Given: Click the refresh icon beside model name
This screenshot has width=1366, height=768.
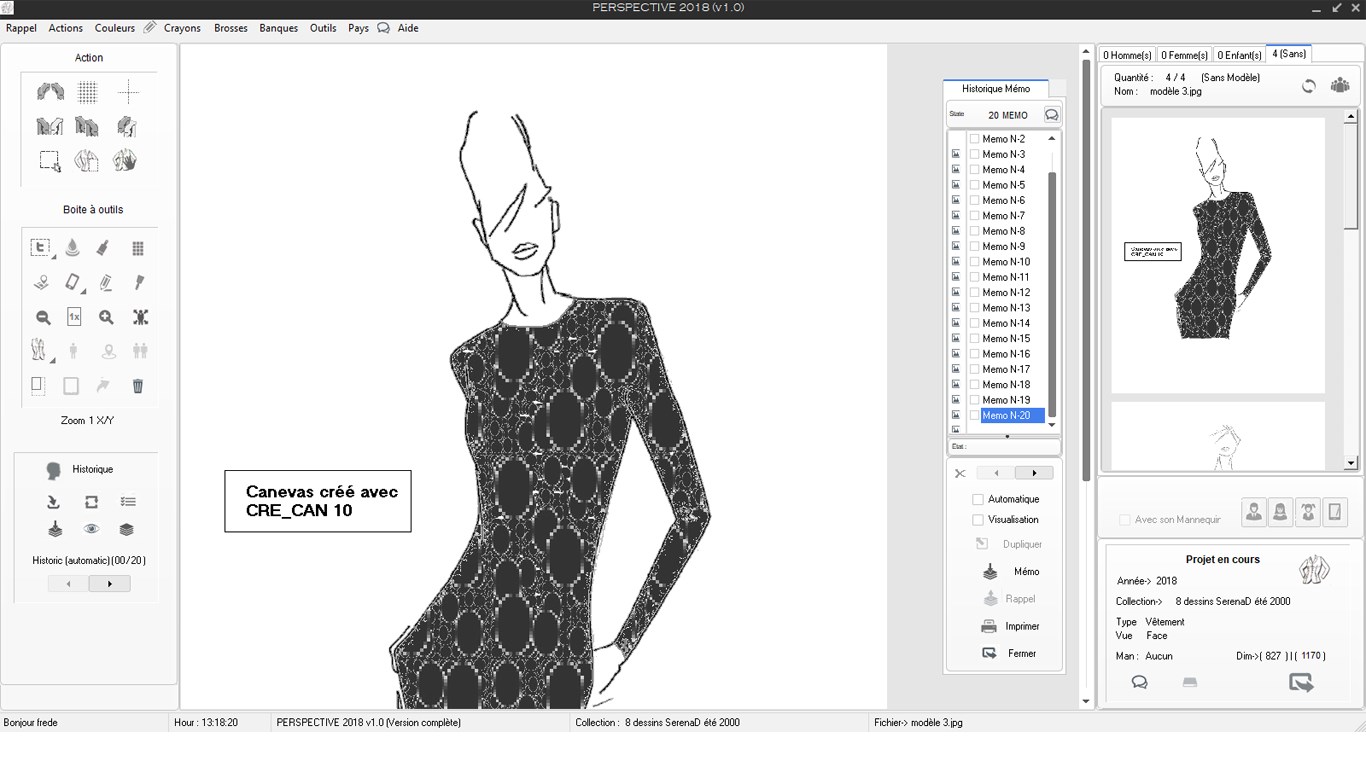Looking at the screenshot, I should pos(1308,86).
